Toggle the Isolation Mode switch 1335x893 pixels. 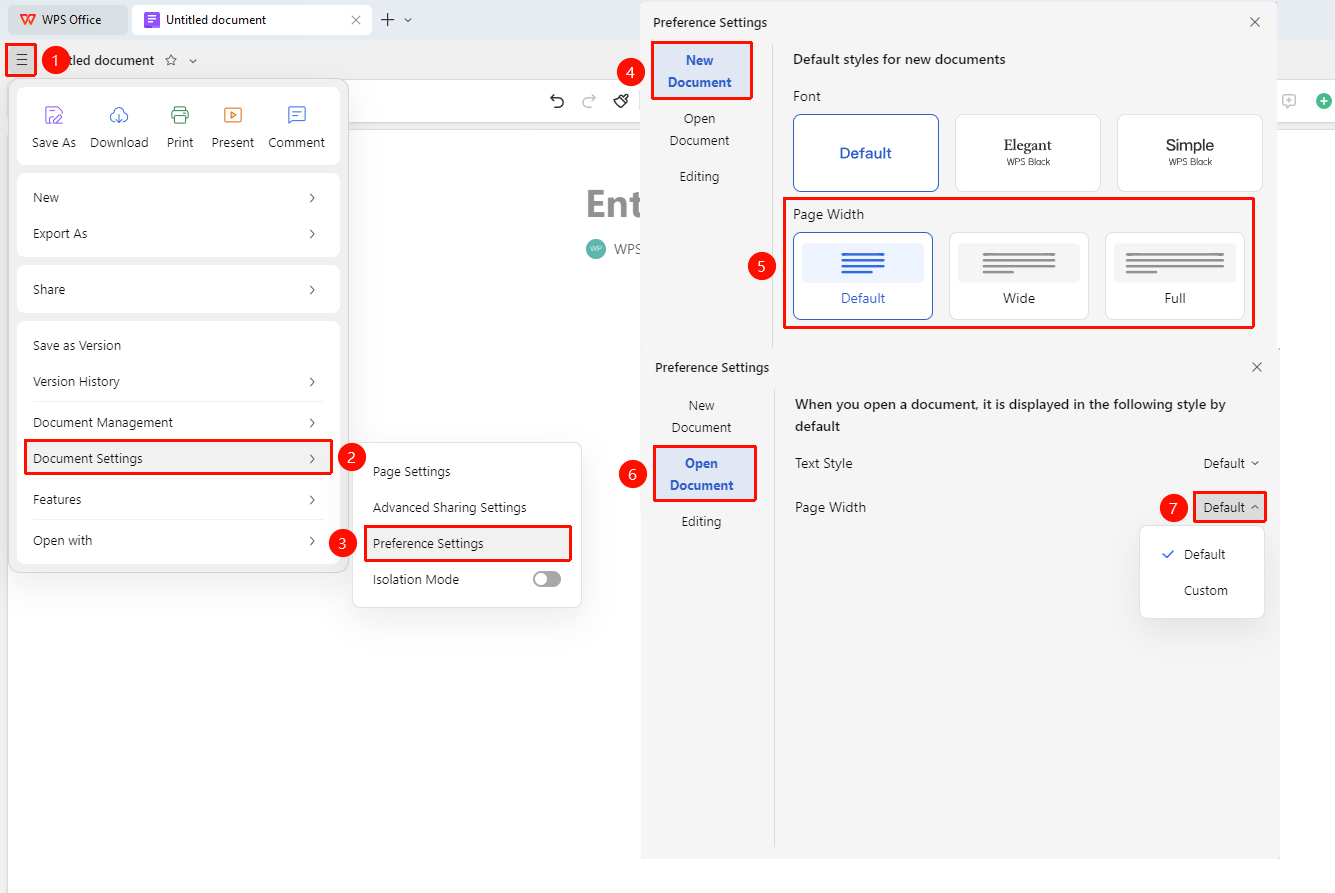[x=547, y=579]
